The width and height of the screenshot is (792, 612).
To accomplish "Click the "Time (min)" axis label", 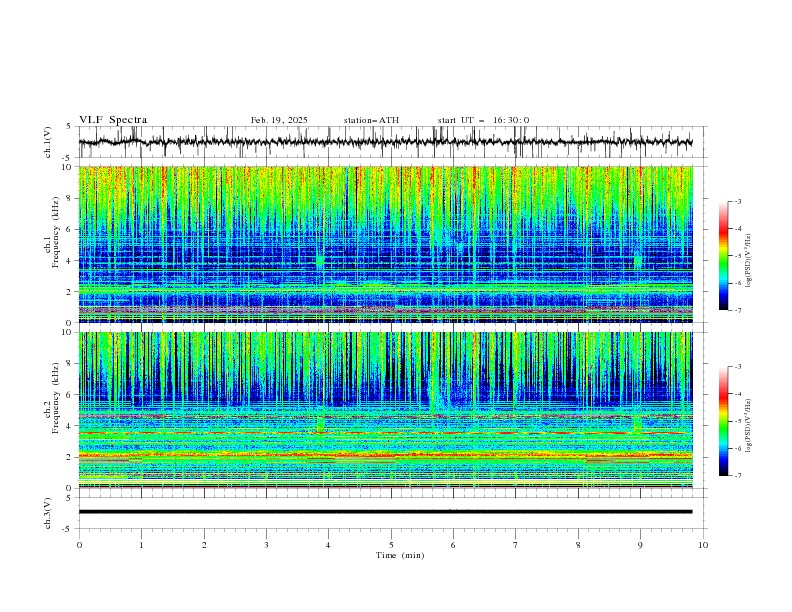I will pos(400,555).
